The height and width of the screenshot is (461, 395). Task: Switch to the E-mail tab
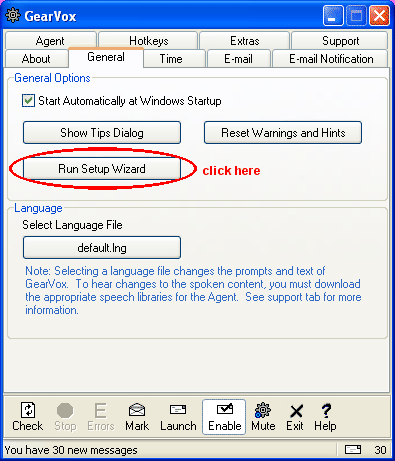(x=238, y=59)
